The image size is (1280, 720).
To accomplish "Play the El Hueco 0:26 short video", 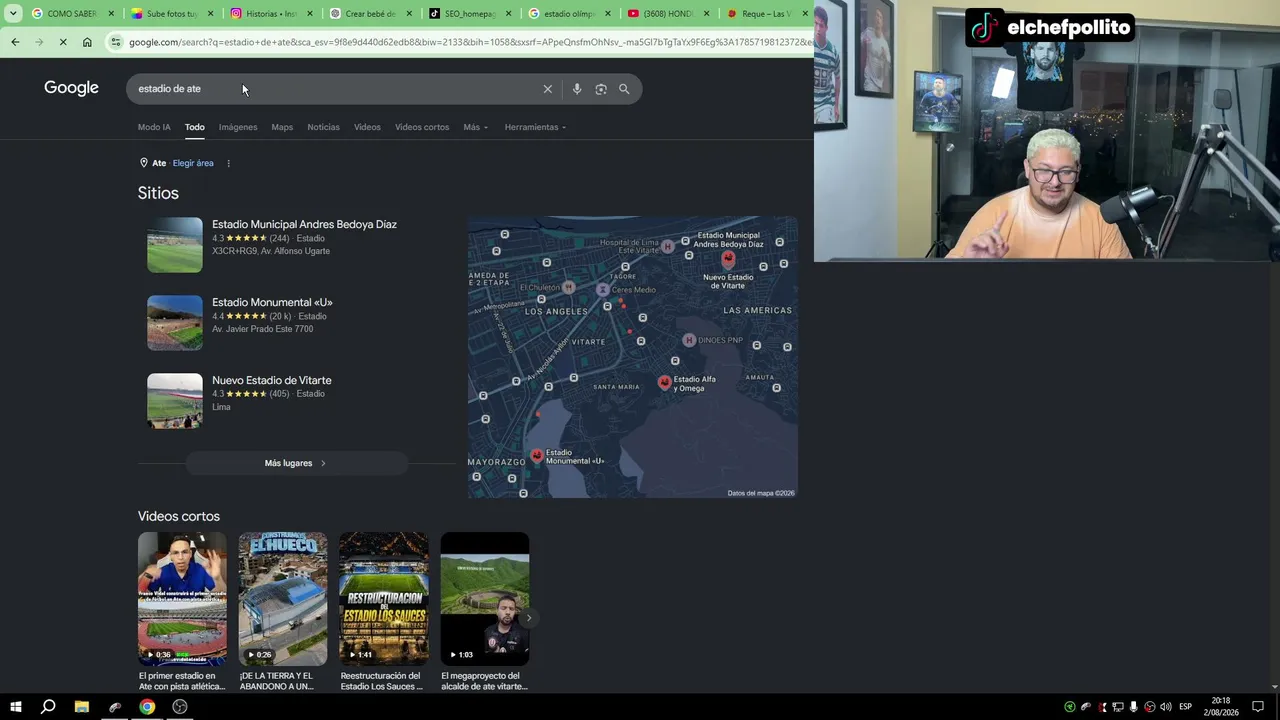I will (x=283, y=599).
